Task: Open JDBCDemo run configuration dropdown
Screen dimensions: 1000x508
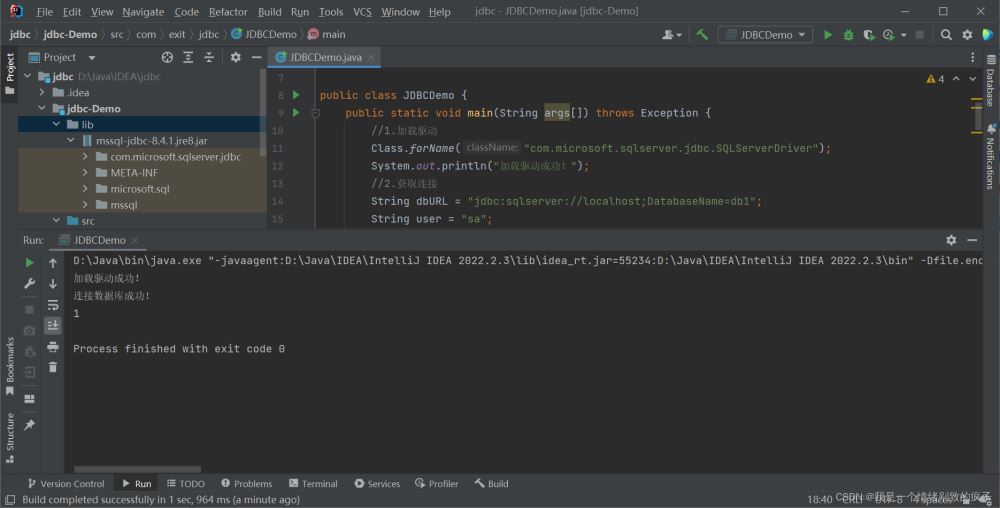Action: [766, 34]
